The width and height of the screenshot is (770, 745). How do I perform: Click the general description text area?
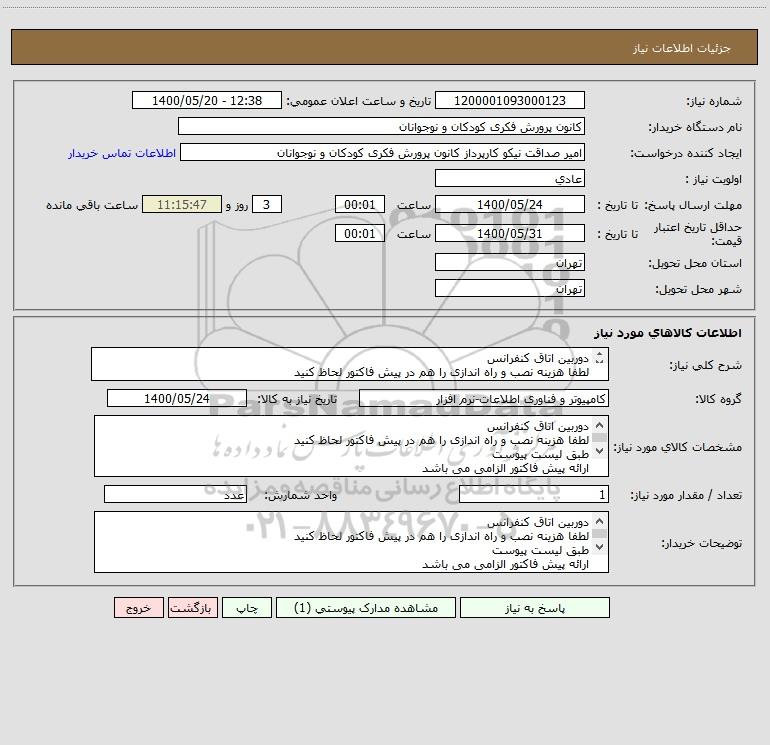pyautogui.click(x=350, y=364)
